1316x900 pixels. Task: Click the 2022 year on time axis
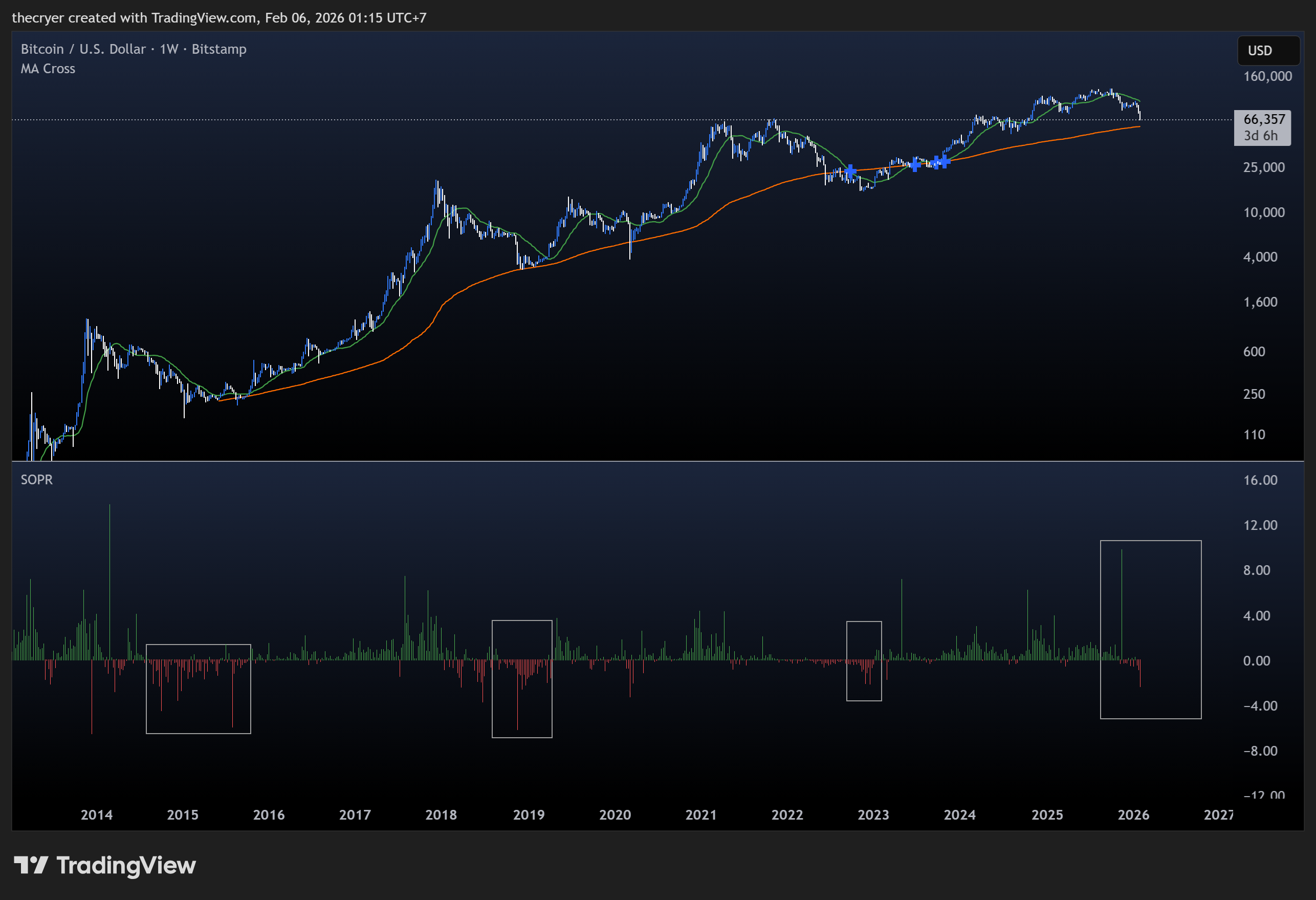787,815
